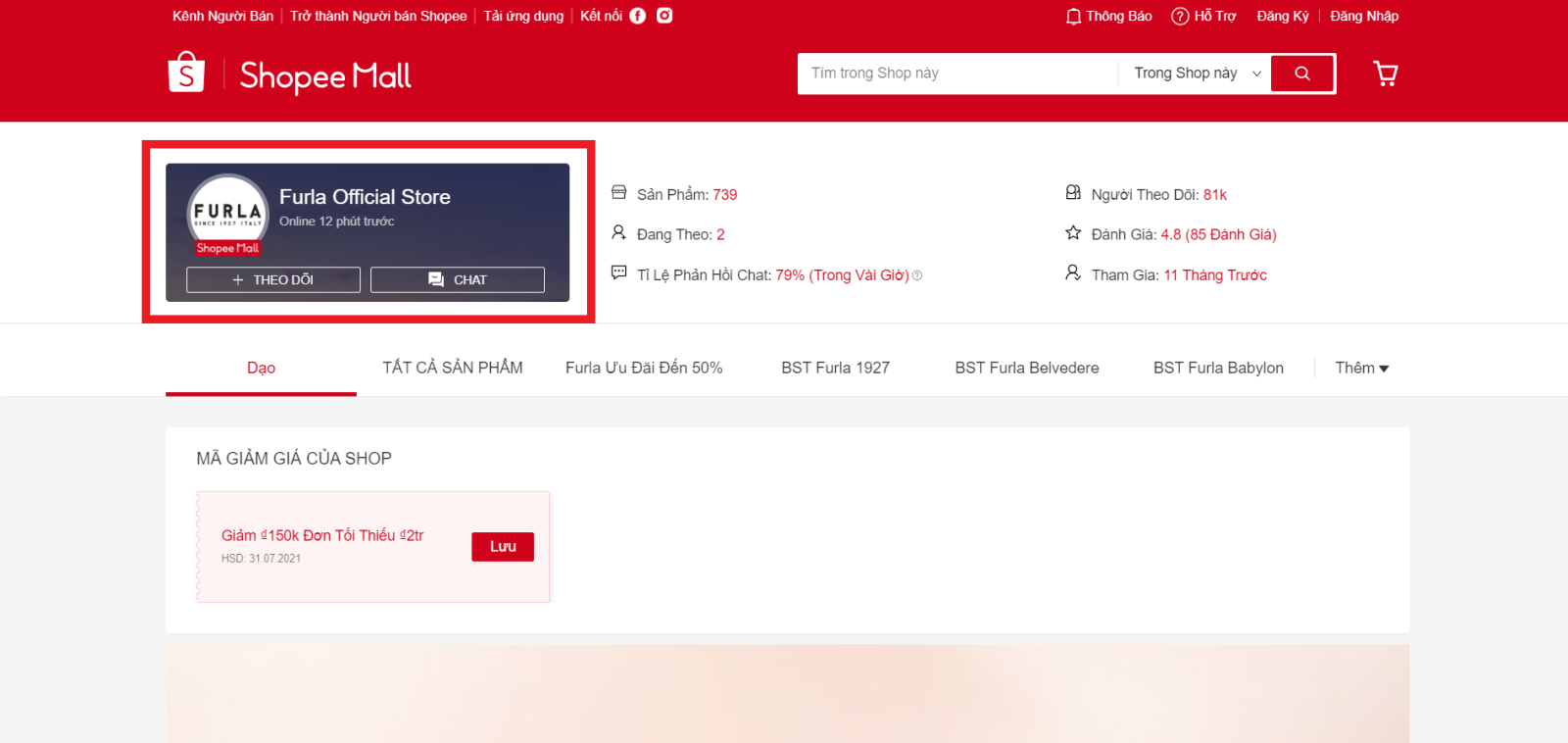Expand the 'Trong Shop này' search scope dropdown
This screenshot has width=1568, height=743.
click(x=1196, y=74)
